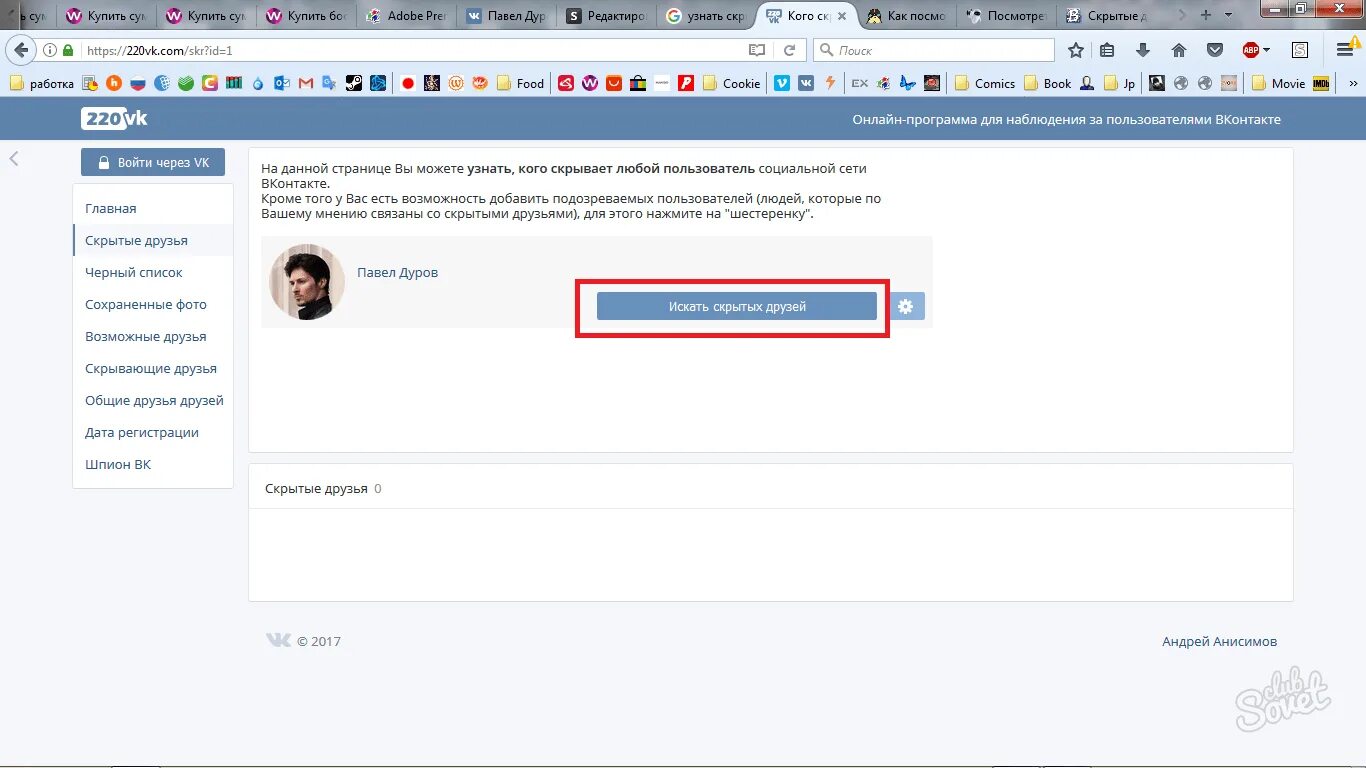Open Черный список in sidebar

click(153, 272)
